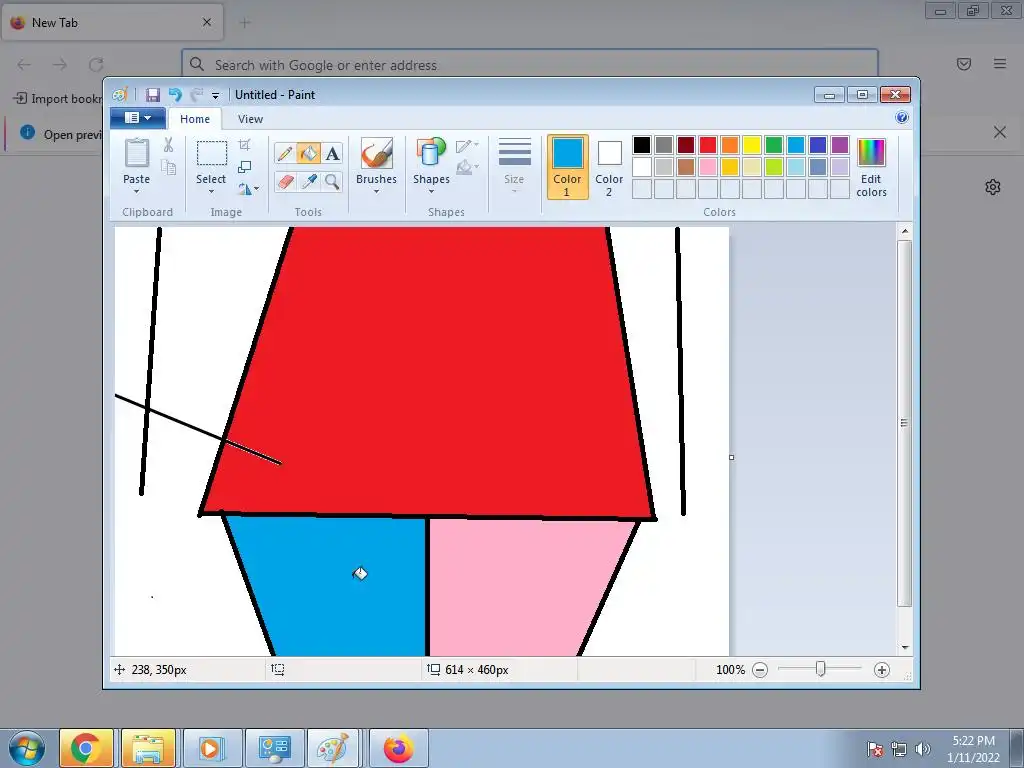Click zoom out minus button
Screen dimensions: 1024x768
(x=760, y=670)
